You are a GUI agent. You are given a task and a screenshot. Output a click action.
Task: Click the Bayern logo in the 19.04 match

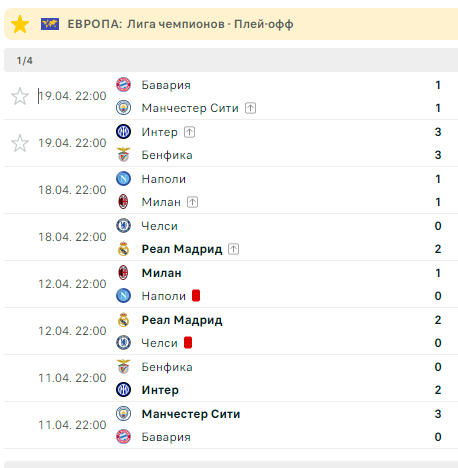coord(123,85)
